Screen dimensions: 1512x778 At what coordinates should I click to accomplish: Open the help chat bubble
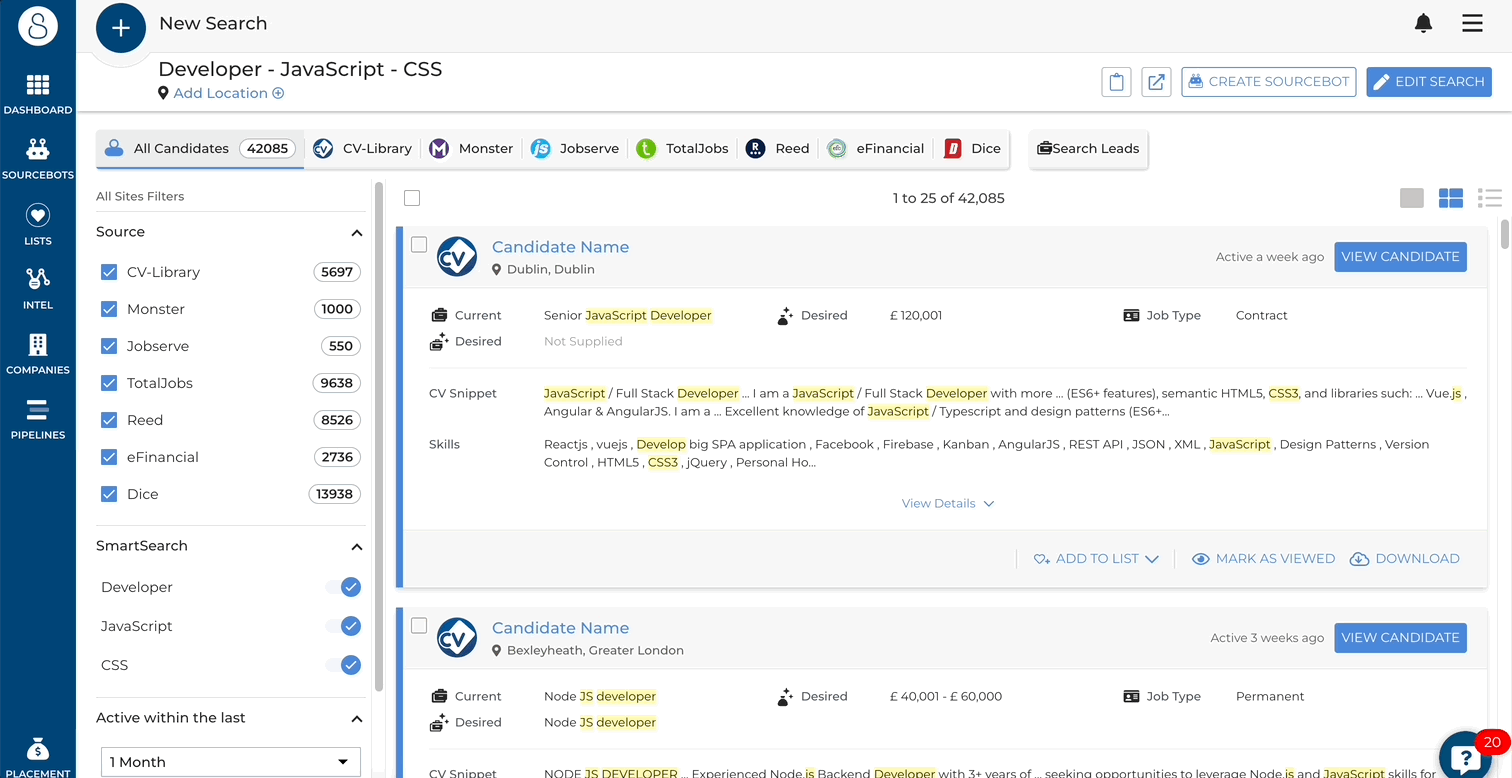pos(1466,756)
